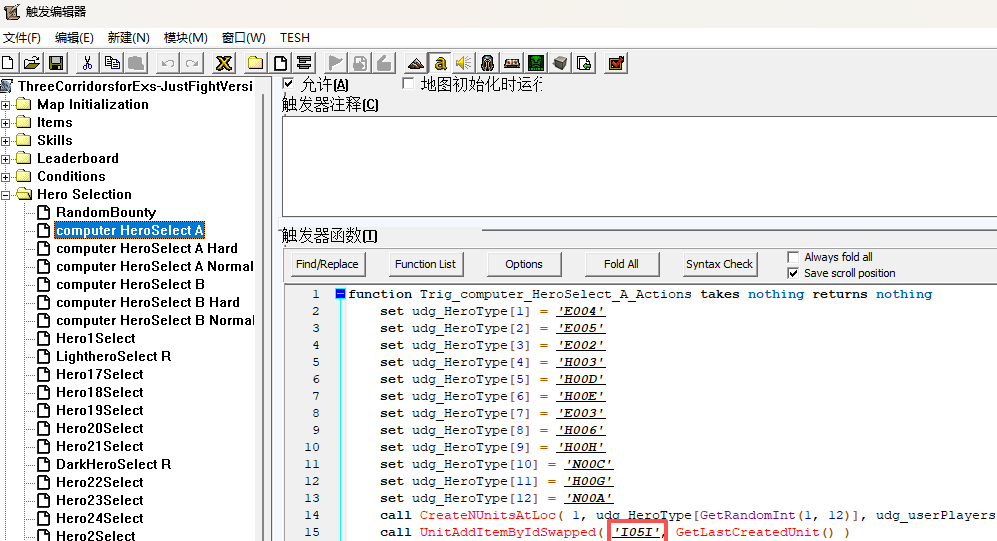Toggle the 允许 (enabled) checkbox

click(288, 83)
